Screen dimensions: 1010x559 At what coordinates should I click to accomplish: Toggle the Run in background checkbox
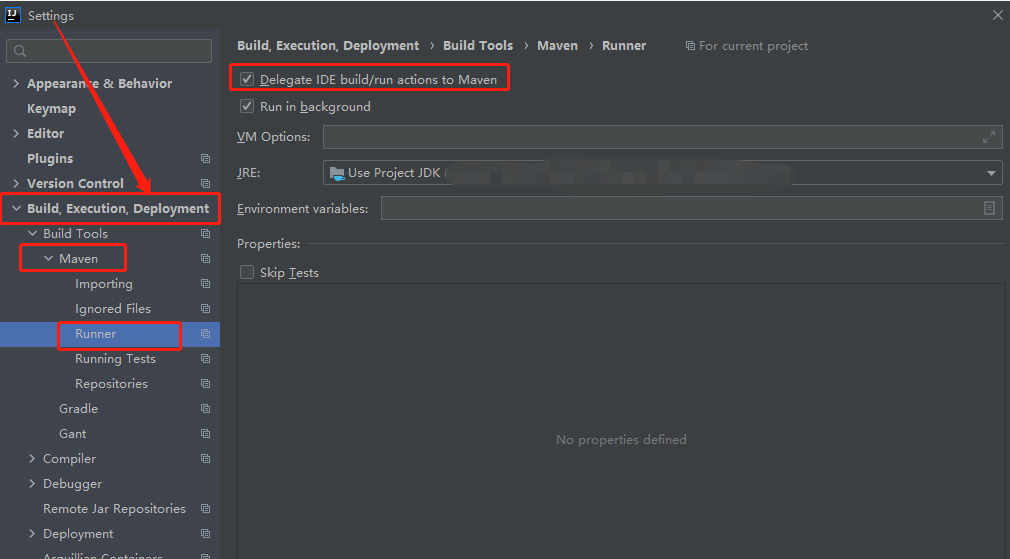pyautogui.click(x=247, y=106)
